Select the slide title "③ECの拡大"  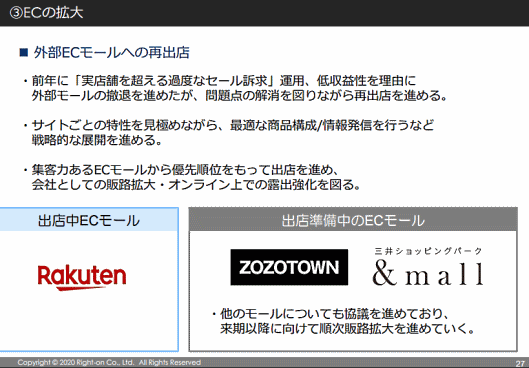point(46,13)
